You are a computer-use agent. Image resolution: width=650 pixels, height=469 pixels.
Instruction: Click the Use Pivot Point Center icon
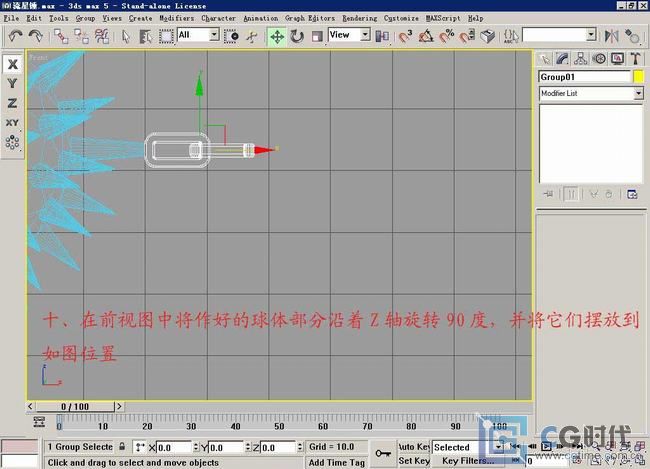pyautogui.click(x=382, y=36)
